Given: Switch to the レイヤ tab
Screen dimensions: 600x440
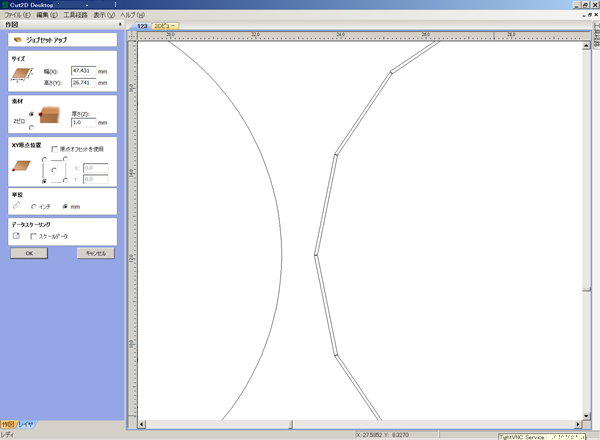Looking at the screenshot, I should click(x=27, y=425).
